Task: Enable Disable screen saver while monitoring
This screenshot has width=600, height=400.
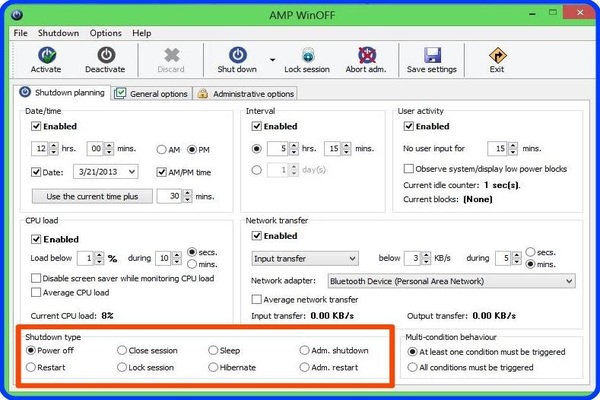Action: [36, 278]
